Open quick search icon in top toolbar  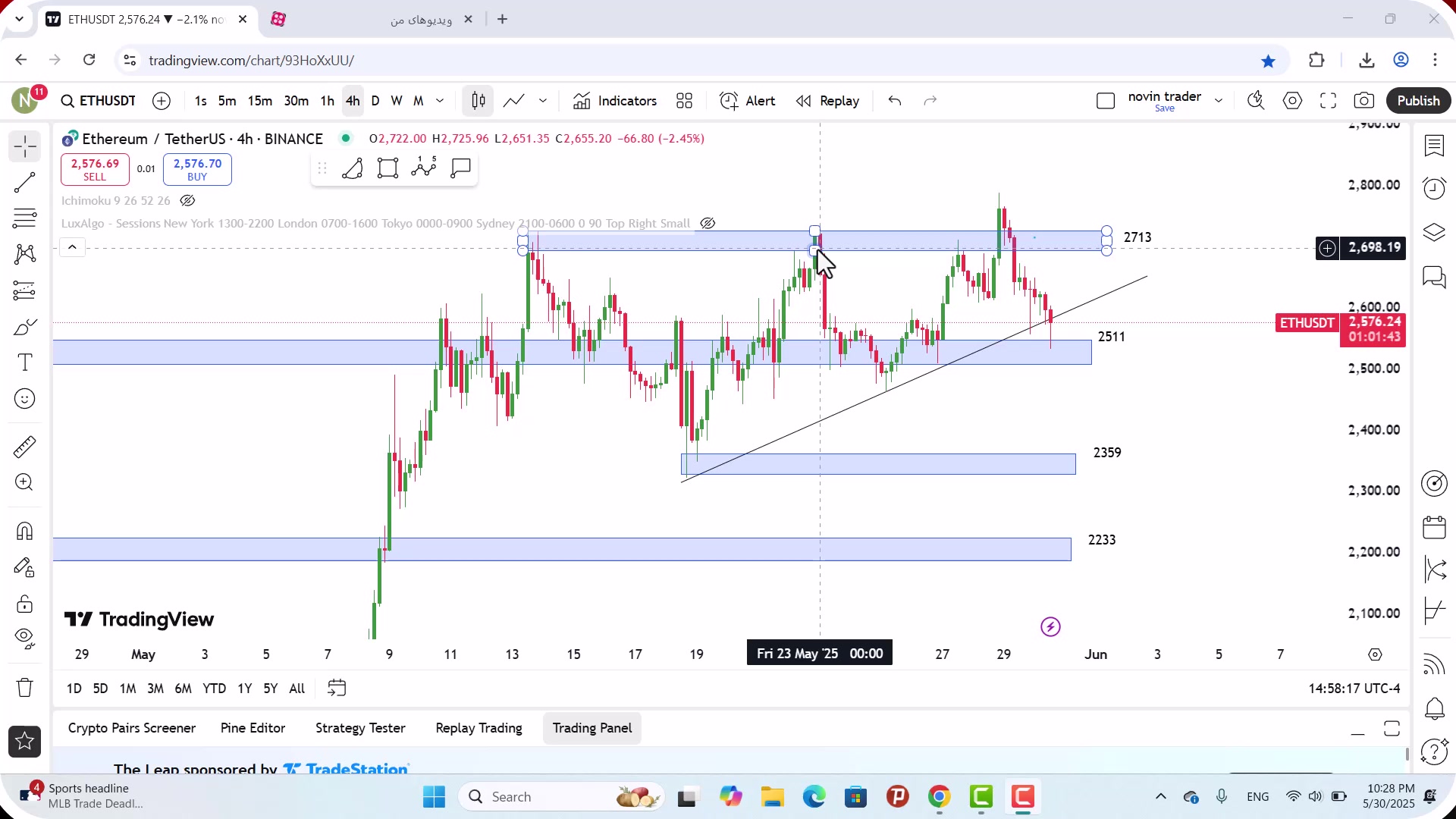coord(1257,101)
